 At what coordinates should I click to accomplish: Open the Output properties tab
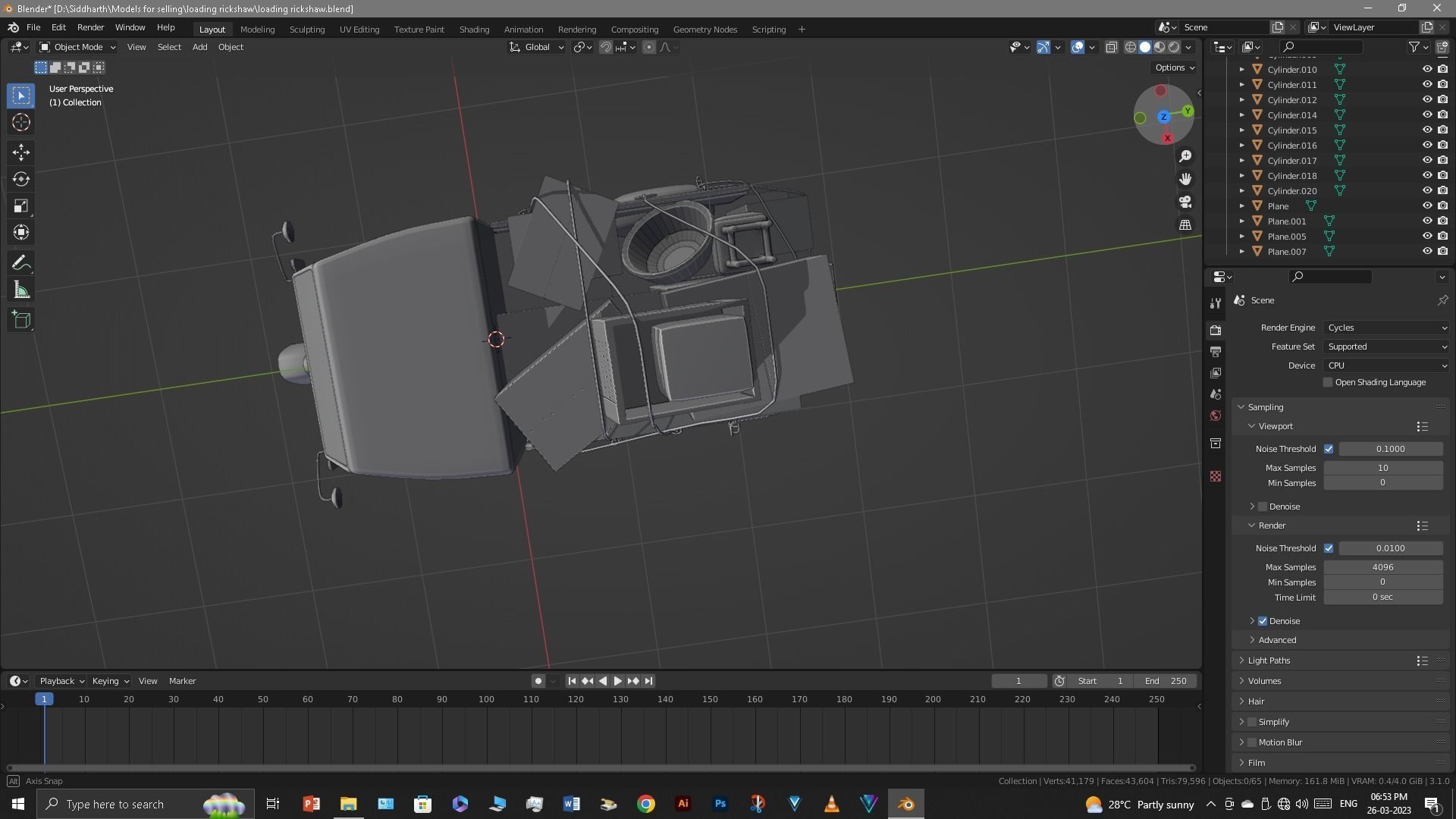point(1216,352)
